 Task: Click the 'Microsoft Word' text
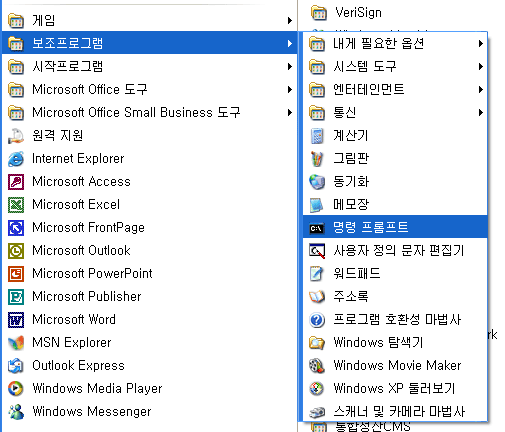74,320
